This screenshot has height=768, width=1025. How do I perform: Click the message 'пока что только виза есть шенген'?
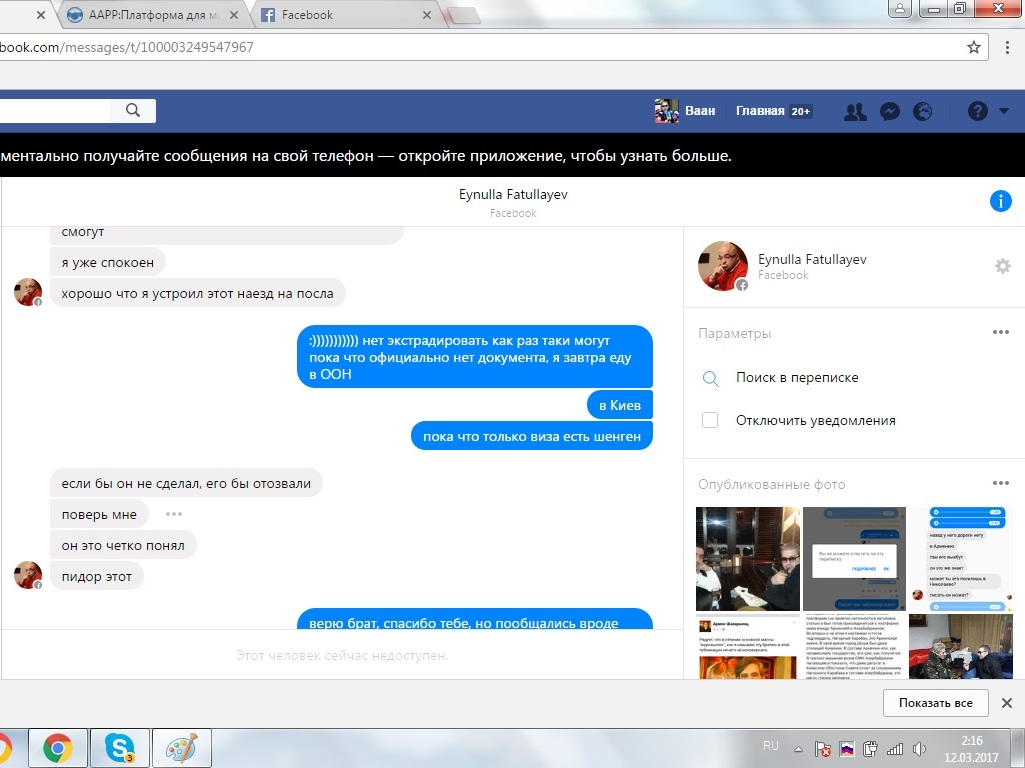pos(531,436)
